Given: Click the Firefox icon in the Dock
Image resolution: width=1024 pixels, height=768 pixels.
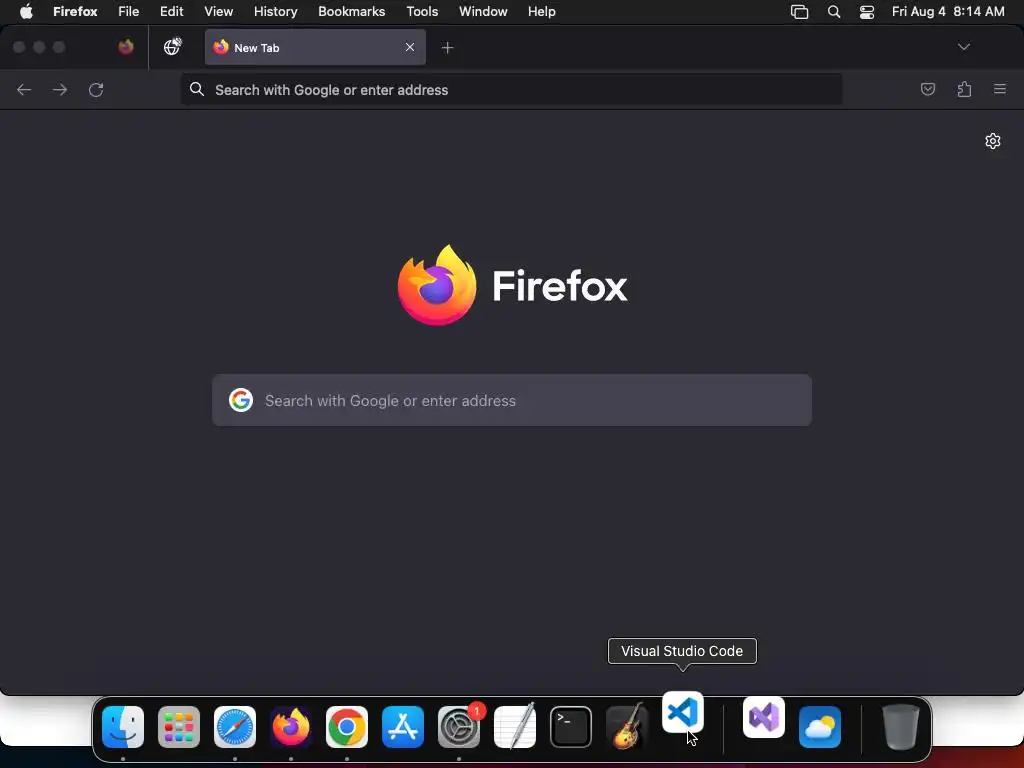Looking at the screenshot, I should 291,727.
